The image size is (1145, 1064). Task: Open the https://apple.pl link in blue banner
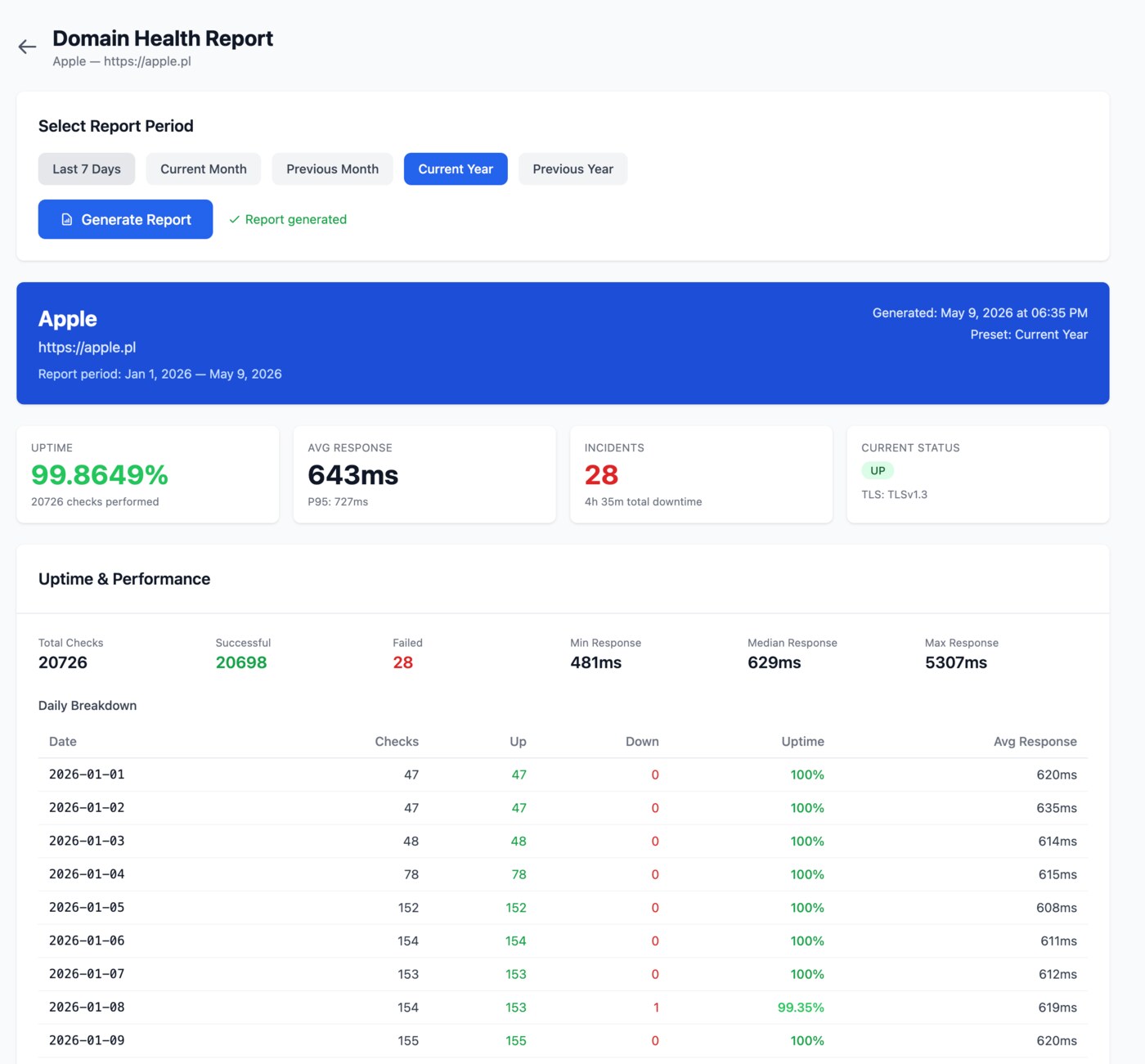pos(87,347)
